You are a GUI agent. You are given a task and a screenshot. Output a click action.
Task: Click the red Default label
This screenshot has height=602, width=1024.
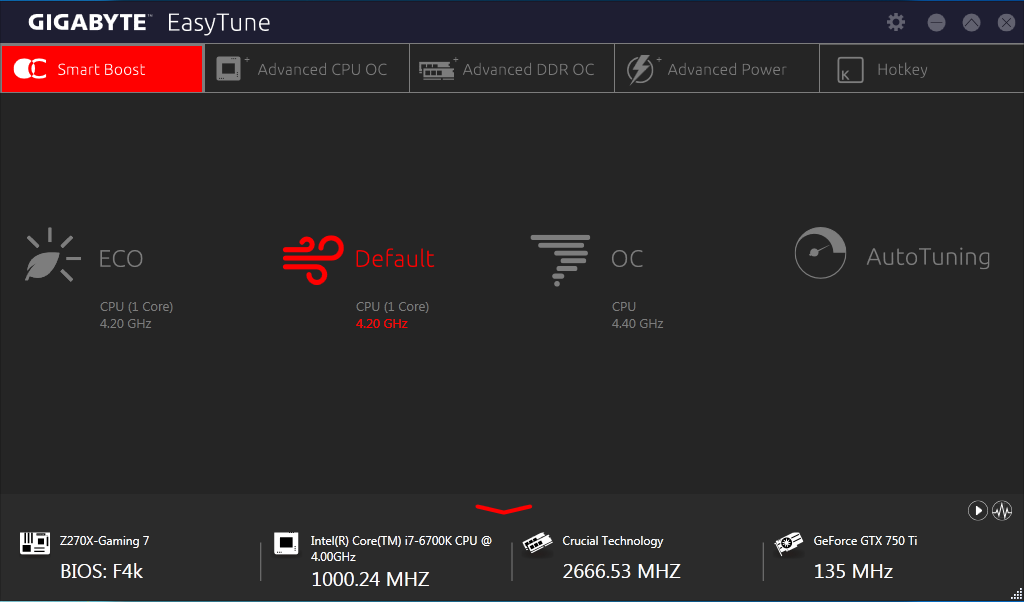pyautogui.click(x=394, y=259)
